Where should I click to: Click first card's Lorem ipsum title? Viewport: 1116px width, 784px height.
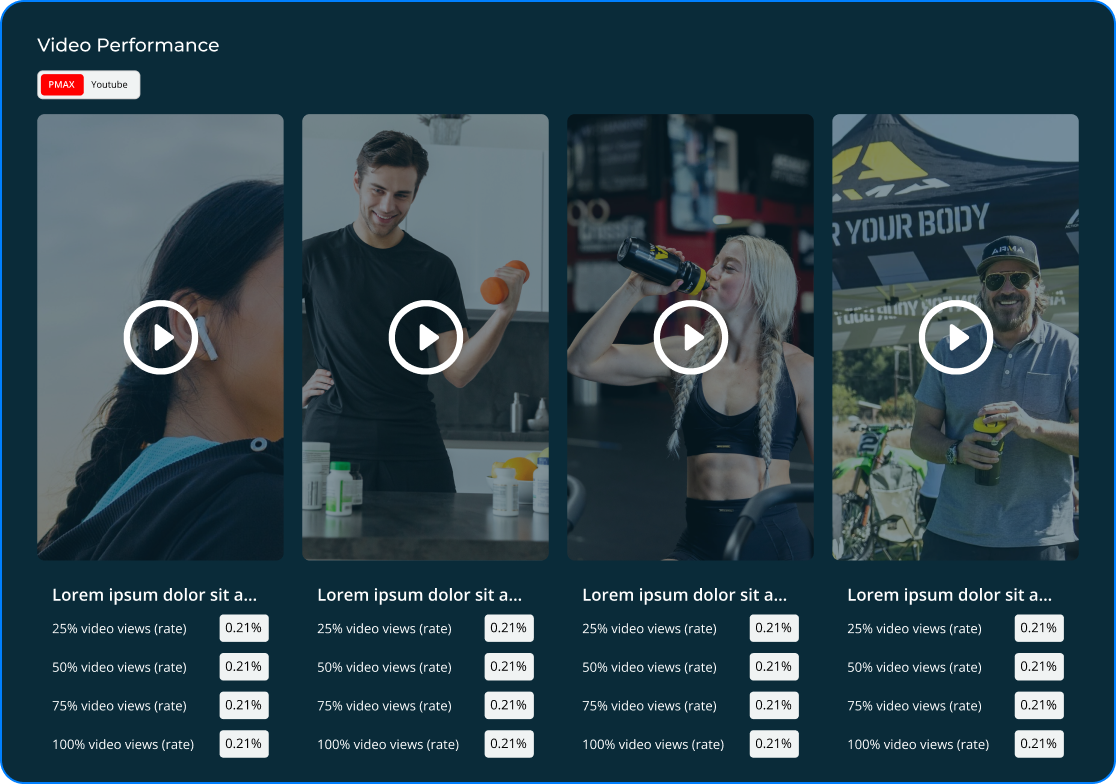[154, 595]
